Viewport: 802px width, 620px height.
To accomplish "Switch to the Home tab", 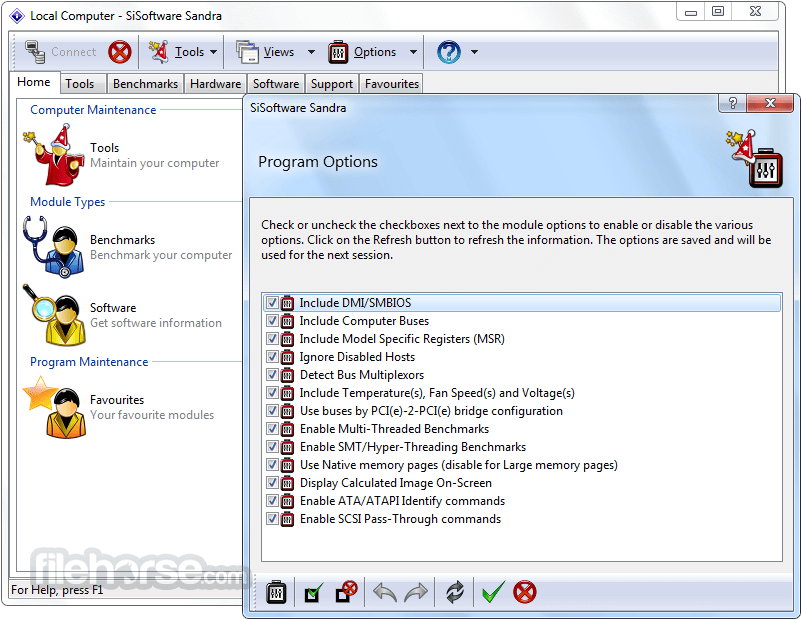I will coord(34,82).
